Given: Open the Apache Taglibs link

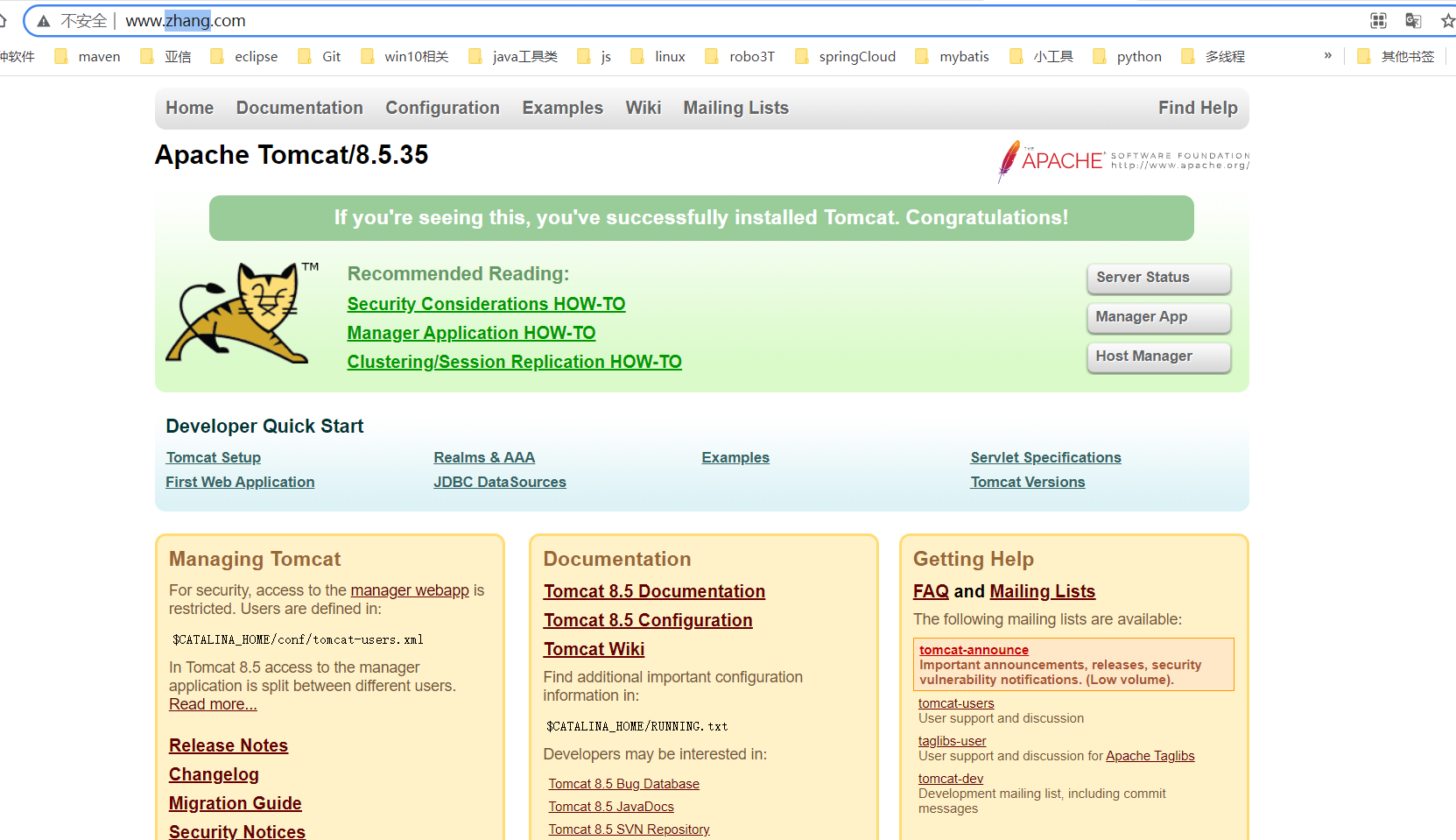Looking at the screenshot, I should pyautogui.click(x=1150, y=756).
